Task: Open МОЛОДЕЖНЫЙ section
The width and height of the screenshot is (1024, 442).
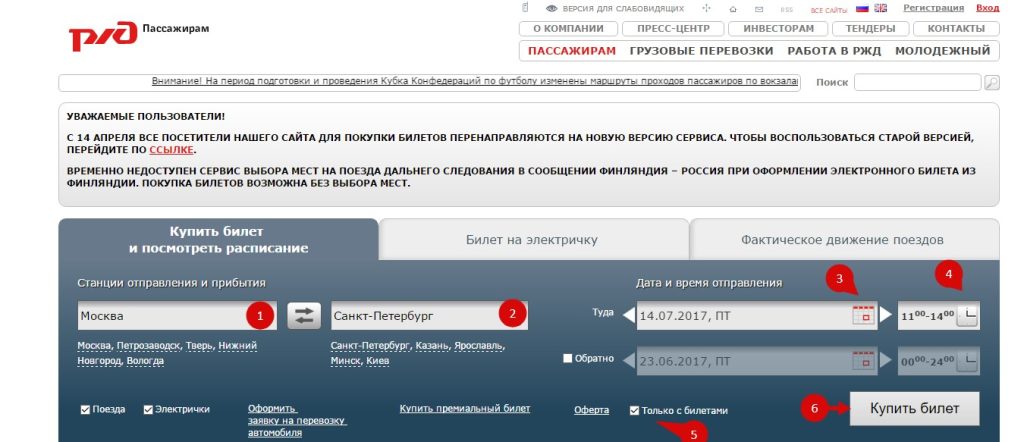Action: tap(942, 51)
